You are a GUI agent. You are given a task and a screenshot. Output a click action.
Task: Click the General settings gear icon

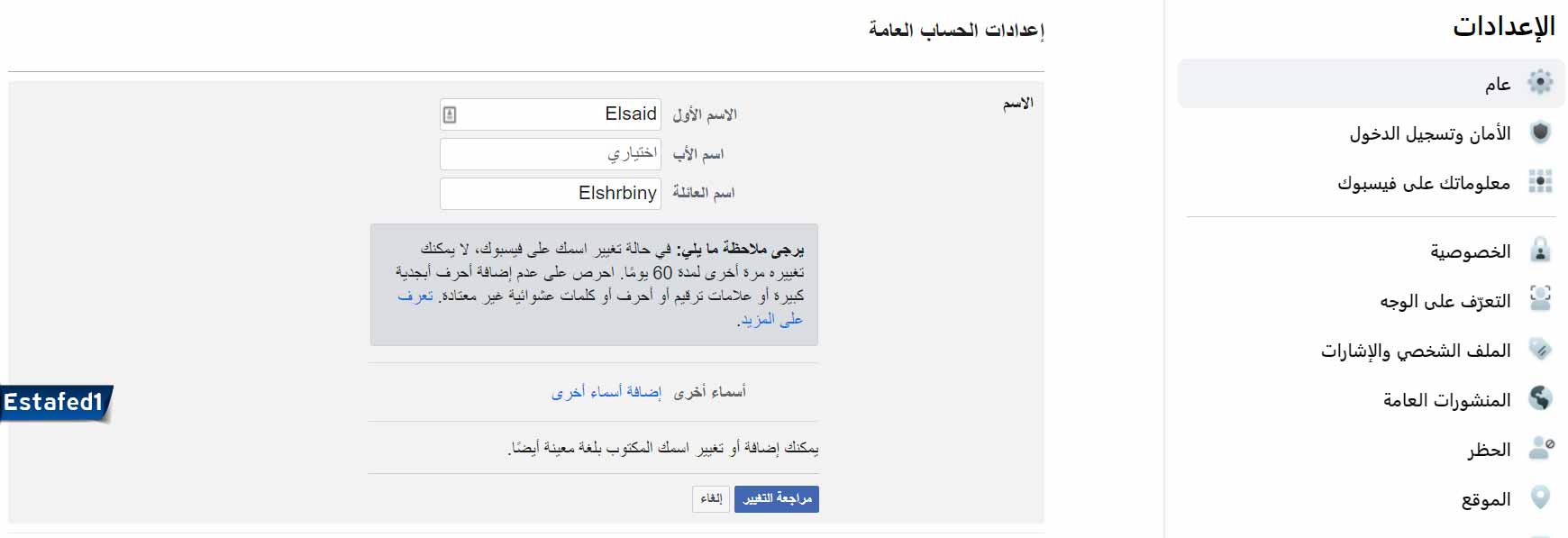coord(1540,83)
